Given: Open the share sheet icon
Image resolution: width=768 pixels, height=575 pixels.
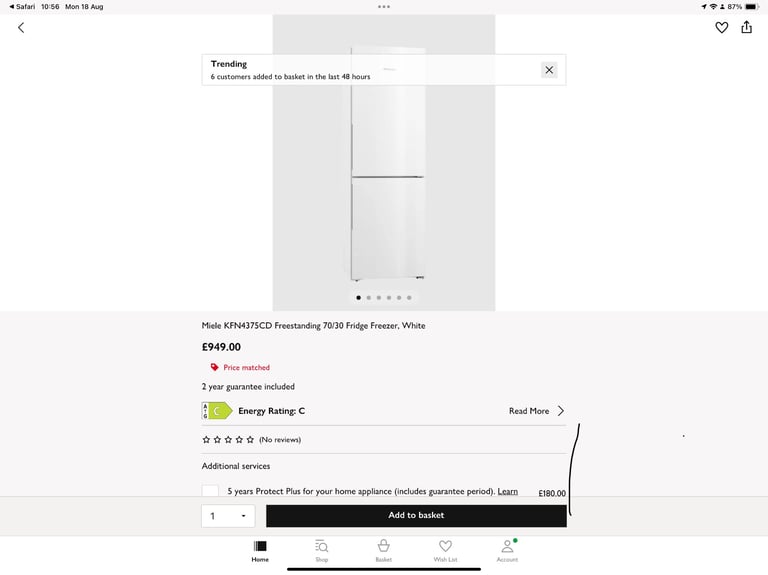Looking at the screenshot, I should (746, 27).
